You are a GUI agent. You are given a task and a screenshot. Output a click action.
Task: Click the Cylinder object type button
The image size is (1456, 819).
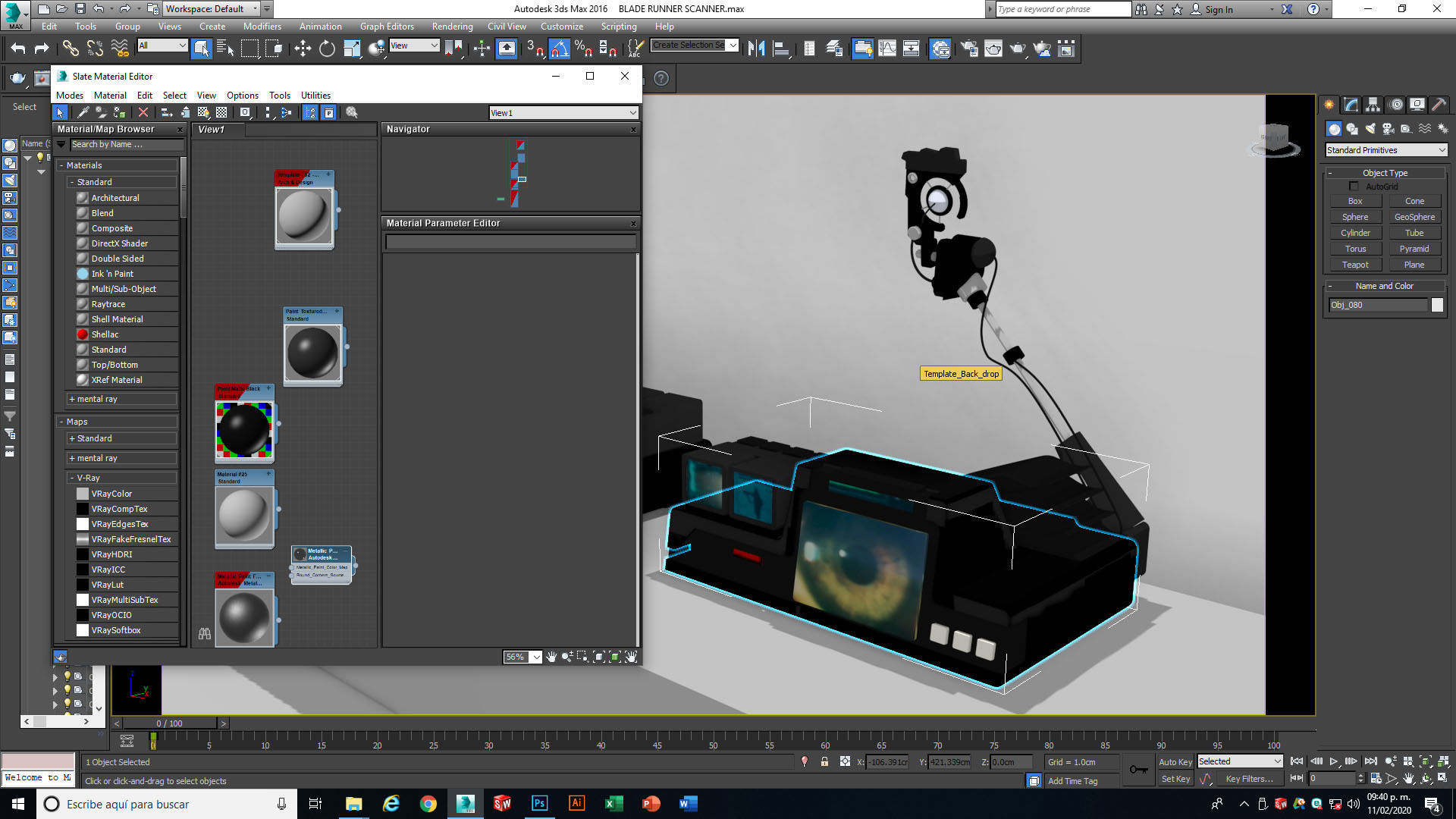1355,233
